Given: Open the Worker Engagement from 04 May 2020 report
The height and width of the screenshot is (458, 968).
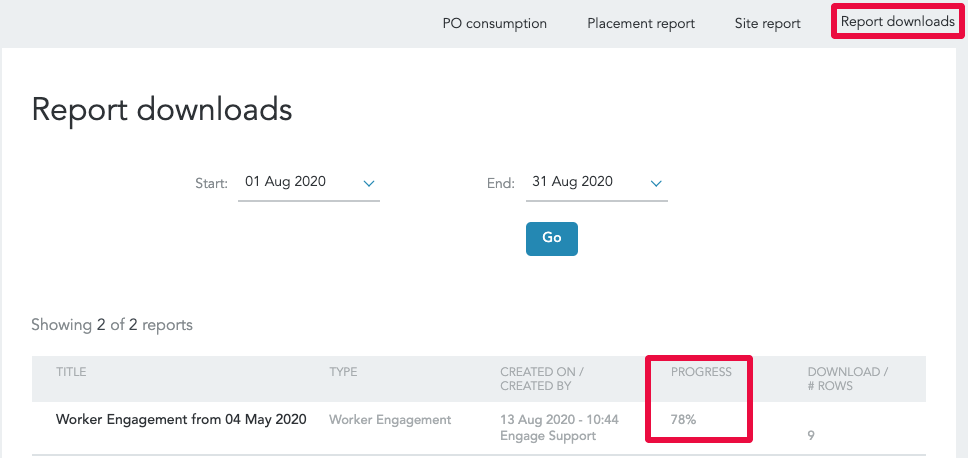Looking at the screenshot, I should click(181, 420).
